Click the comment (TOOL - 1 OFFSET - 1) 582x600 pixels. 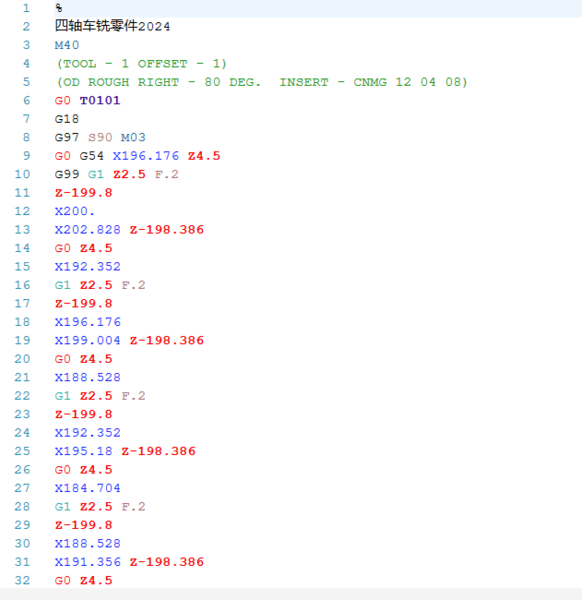click(142, 64)
